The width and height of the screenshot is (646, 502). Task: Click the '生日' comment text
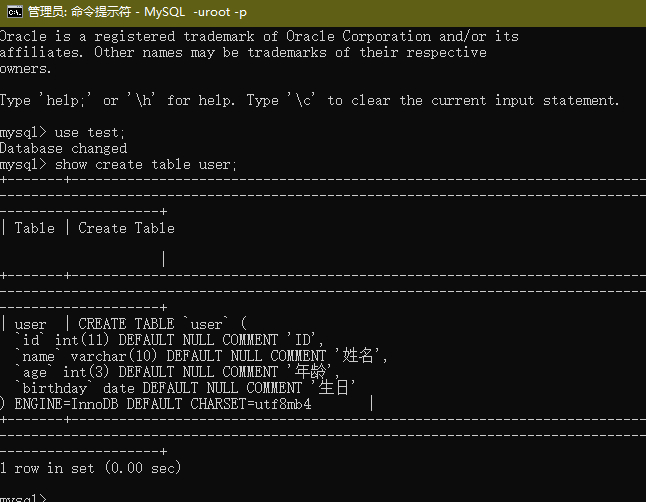pyautogui.click(x=334, y=388)
